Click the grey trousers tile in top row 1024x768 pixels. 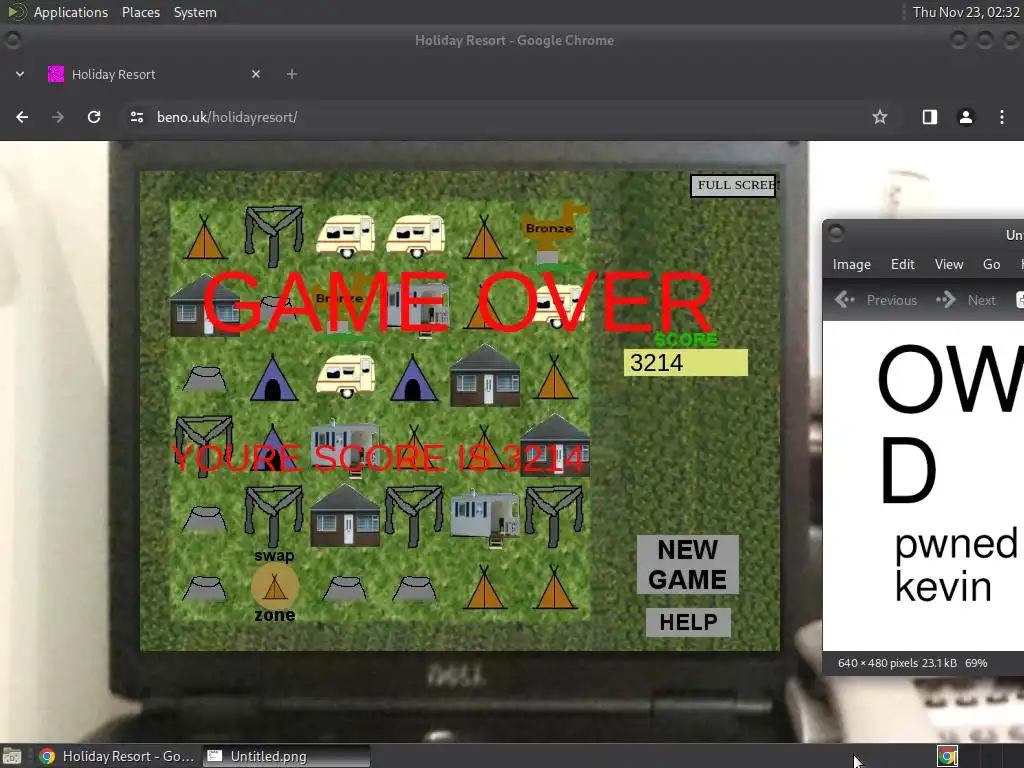274,235
